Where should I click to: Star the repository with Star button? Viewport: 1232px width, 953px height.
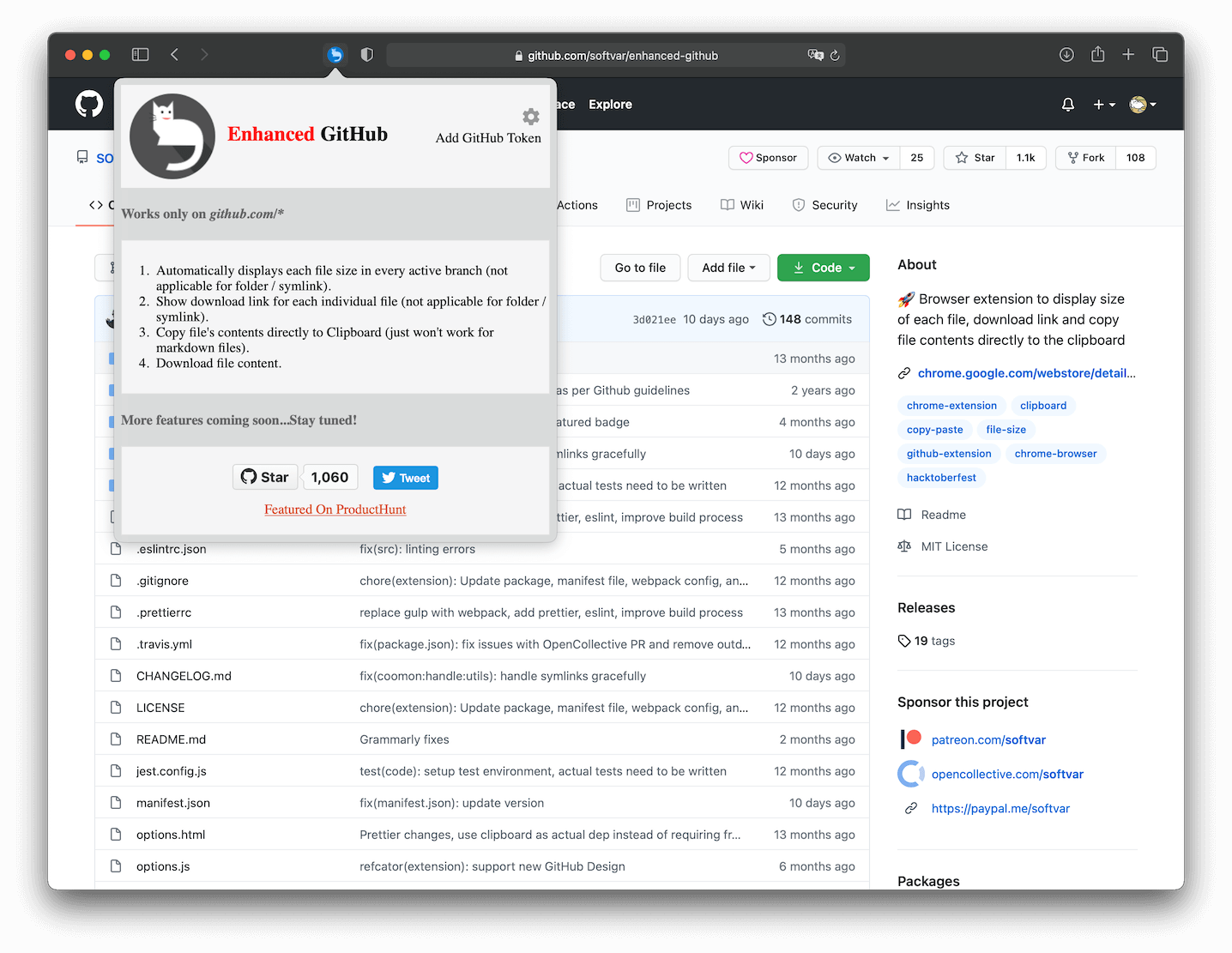[975, 158]
